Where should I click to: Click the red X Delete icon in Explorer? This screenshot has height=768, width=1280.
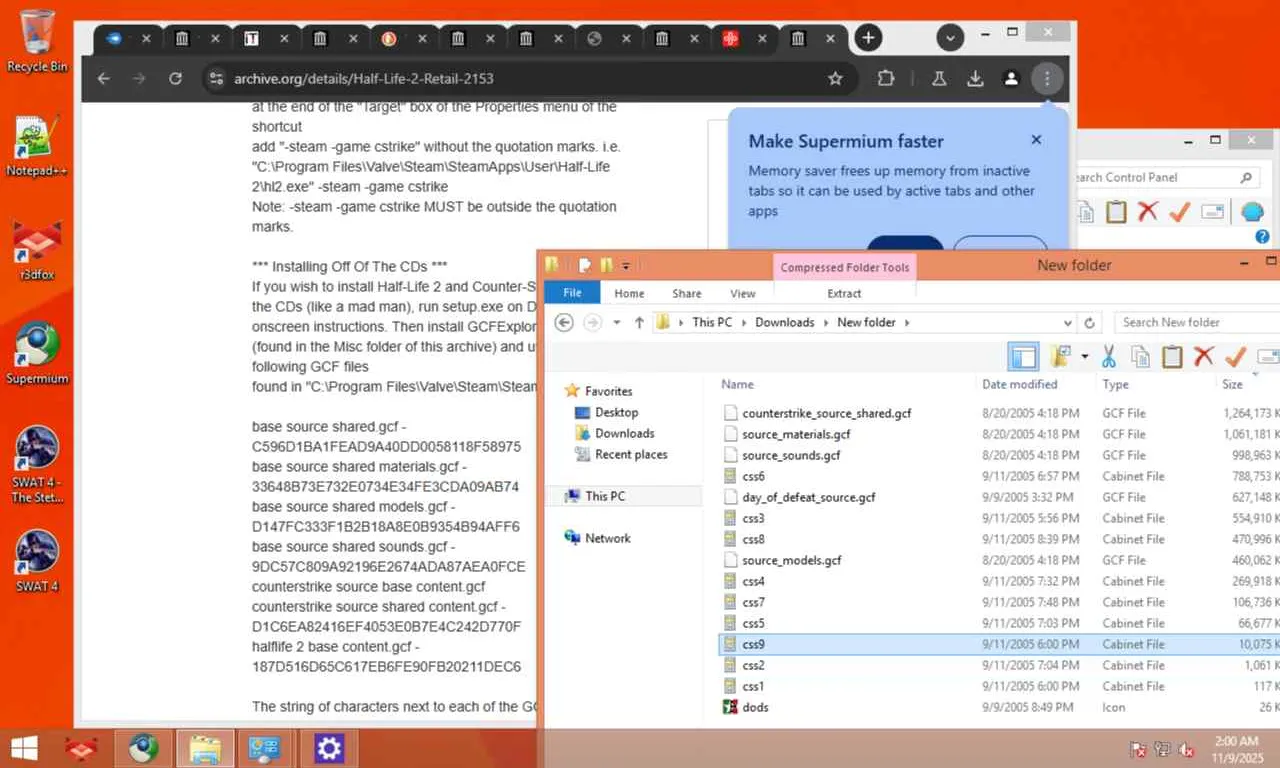point(1204,356)
